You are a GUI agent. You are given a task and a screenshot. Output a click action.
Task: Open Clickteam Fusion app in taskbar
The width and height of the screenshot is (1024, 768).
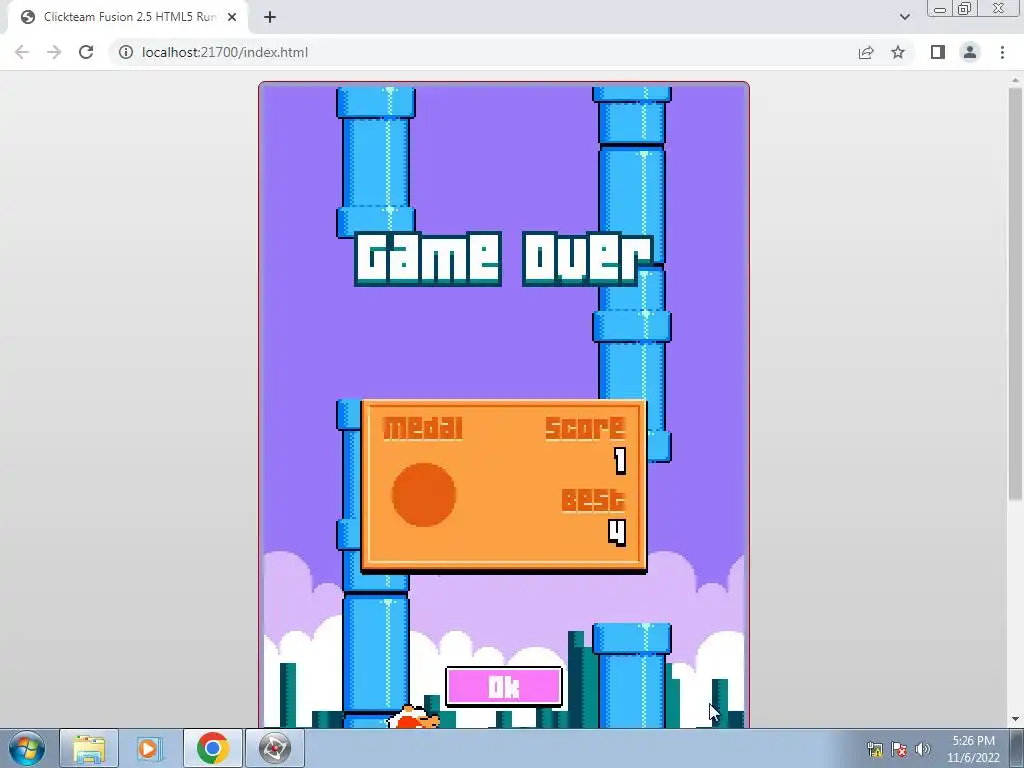pyautogui.click(x=274, y=748)
